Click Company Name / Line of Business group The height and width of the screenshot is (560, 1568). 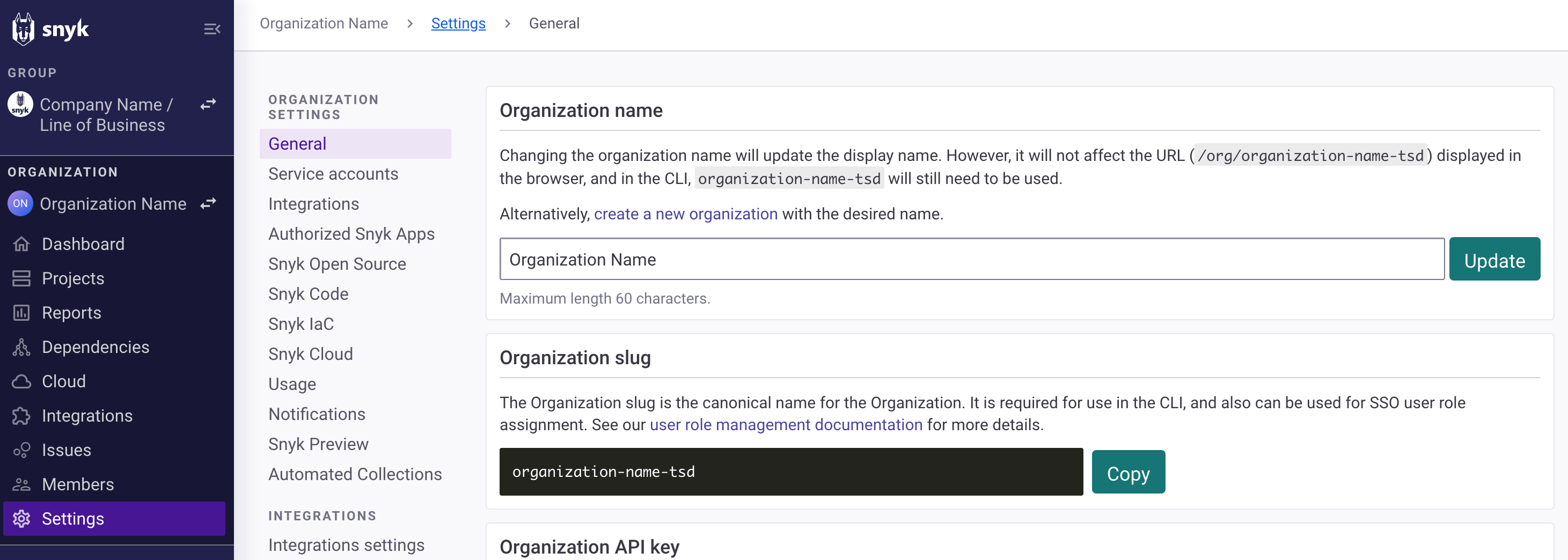[x=107, y=115]
